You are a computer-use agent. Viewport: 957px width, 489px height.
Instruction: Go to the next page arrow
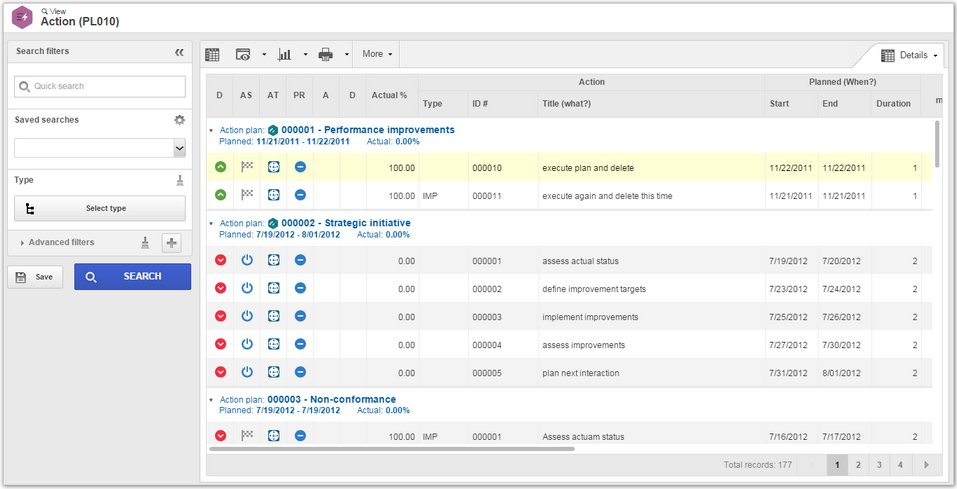click(x=926, y=465)
